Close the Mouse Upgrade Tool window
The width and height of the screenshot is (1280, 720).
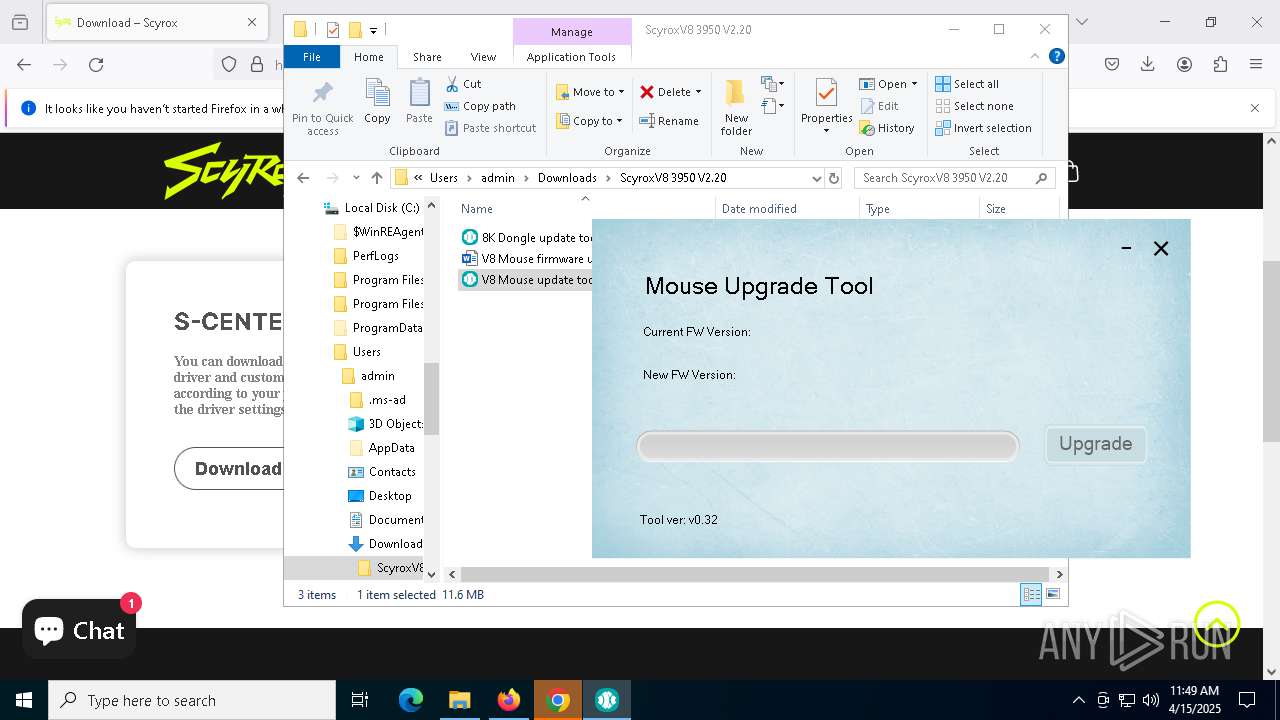point(1161,248)
